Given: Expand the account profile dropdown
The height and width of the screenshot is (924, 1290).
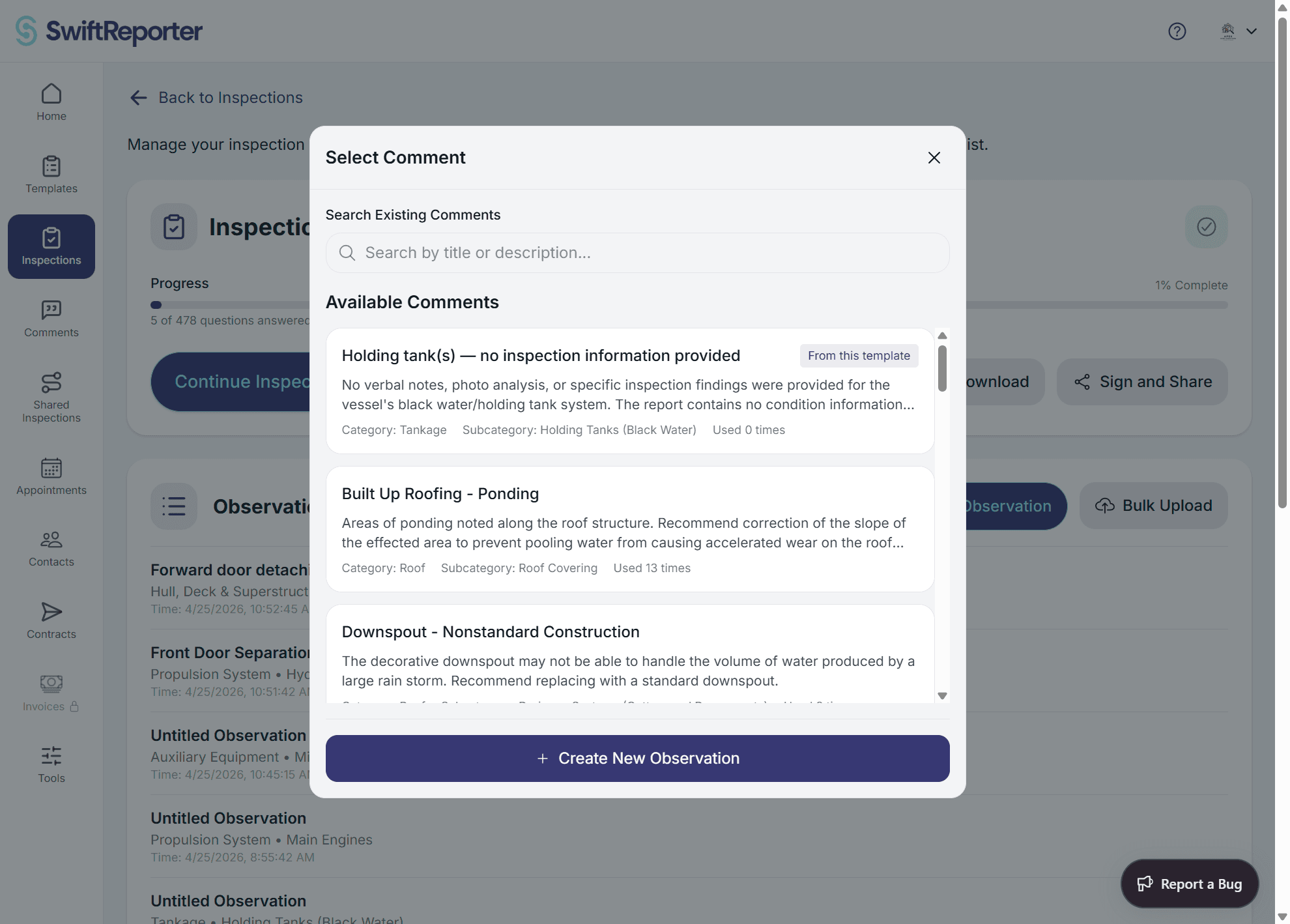Looking at the screenshot, I should coord(1239,31).
